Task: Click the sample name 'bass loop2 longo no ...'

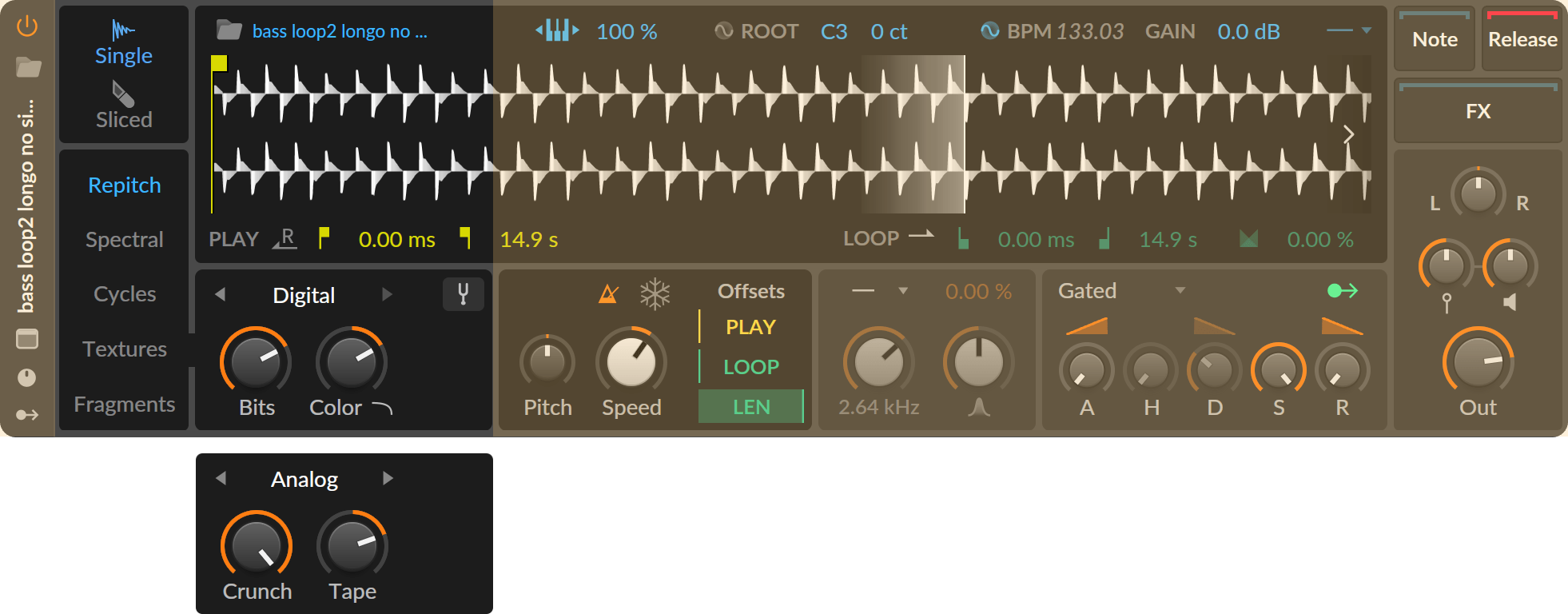Action: pos(340,31)
